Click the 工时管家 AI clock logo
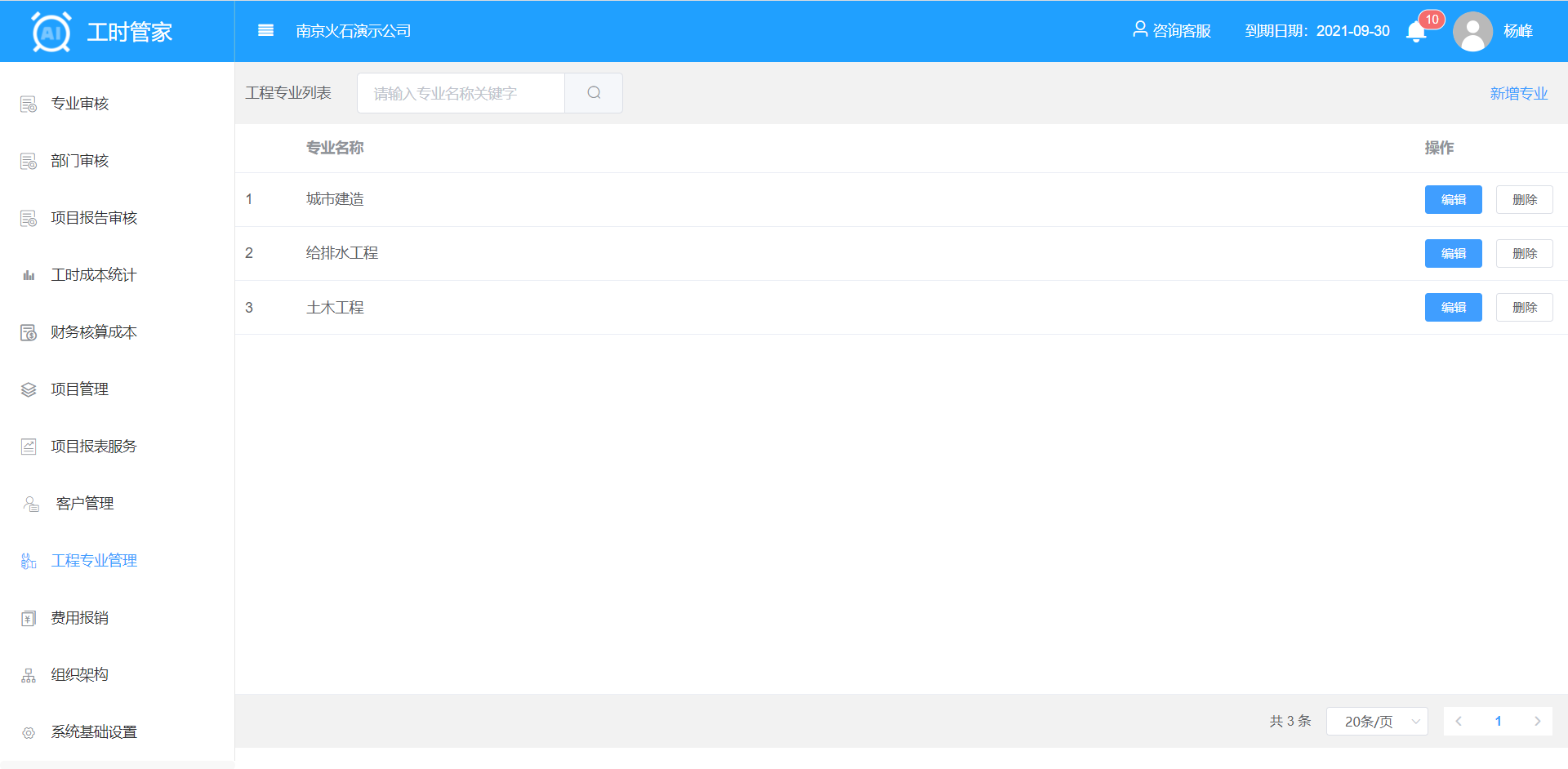 pos(51,32)
